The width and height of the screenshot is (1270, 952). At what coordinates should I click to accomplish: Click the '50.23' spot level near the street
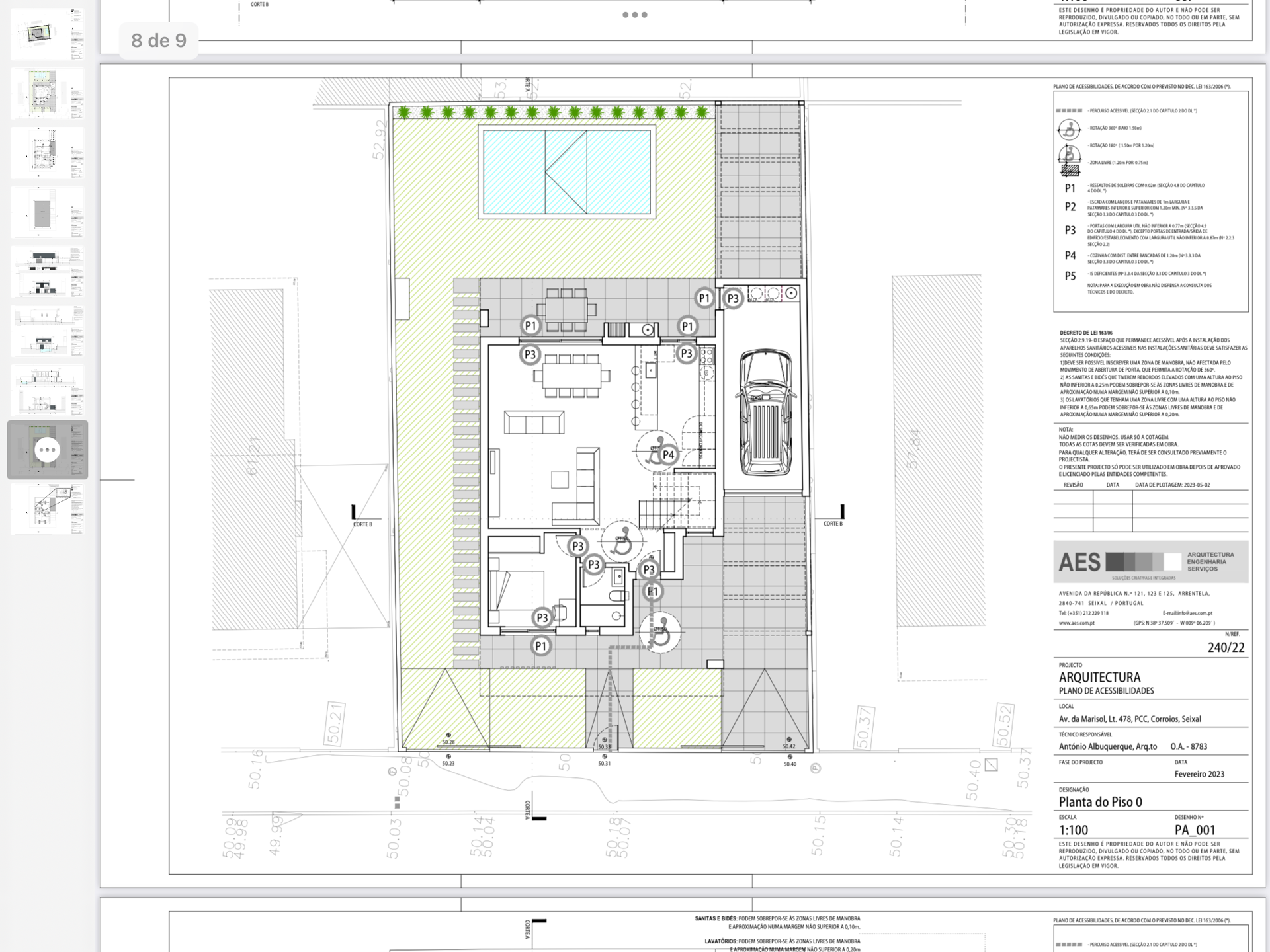click(x=448, y=763)
